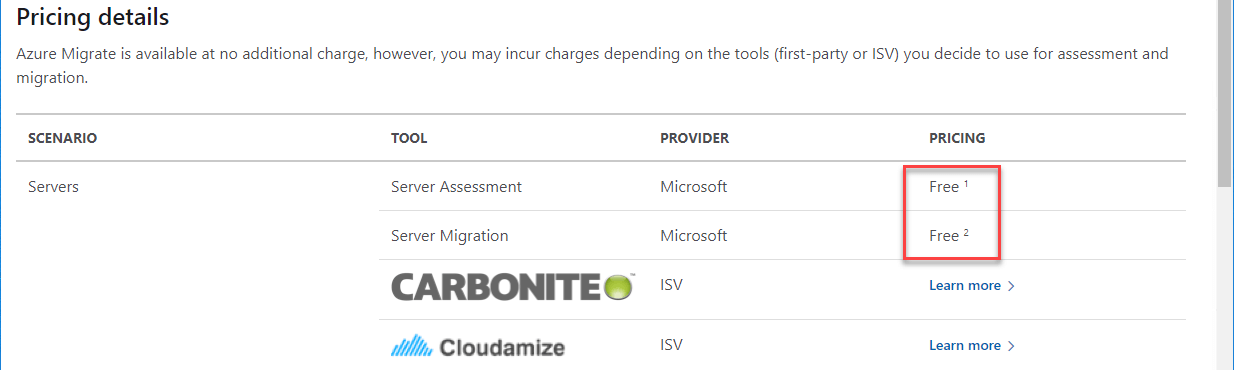Viewport: 1234px width, 370px height.
Task: Open Learn more link for Cloudamize
Action: [965, 346]
